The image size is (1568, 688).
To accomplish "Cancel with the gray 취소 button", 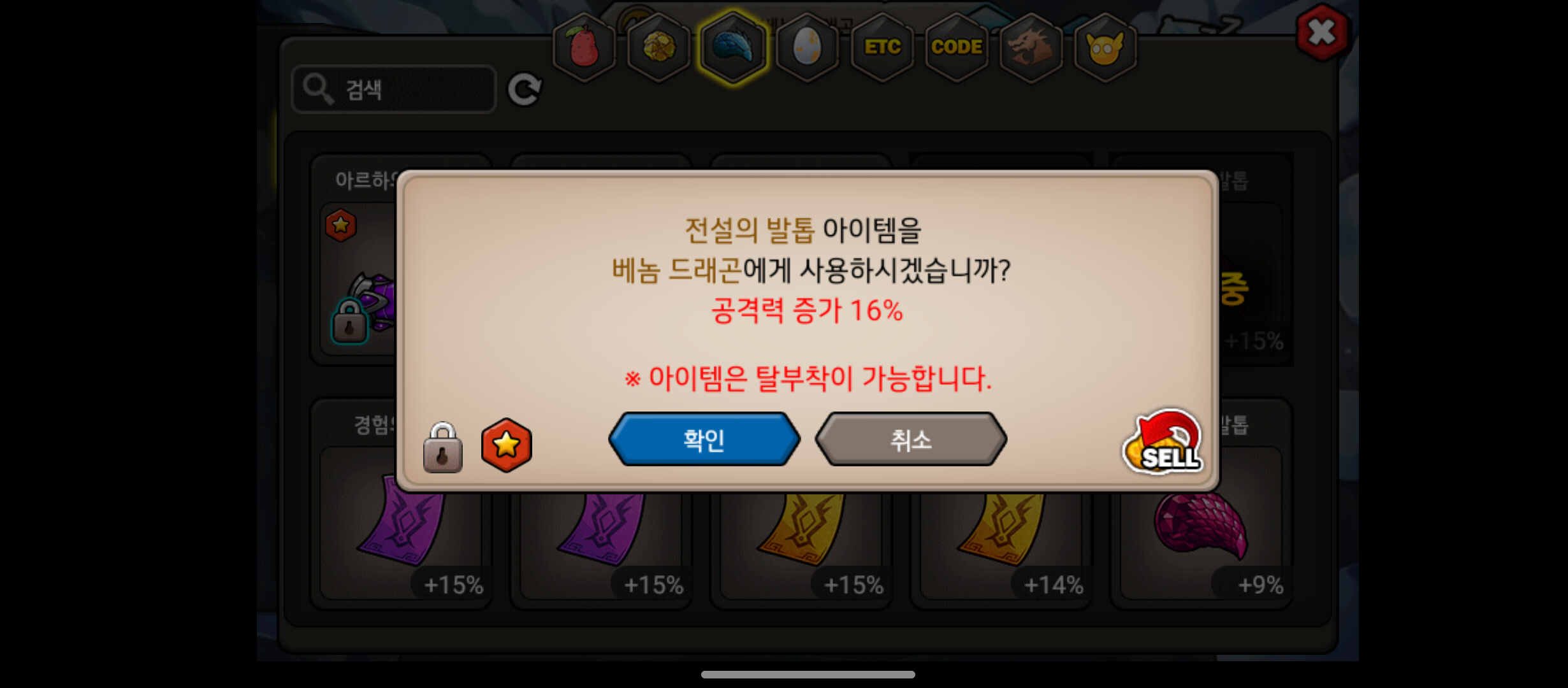I will (911, 440).
